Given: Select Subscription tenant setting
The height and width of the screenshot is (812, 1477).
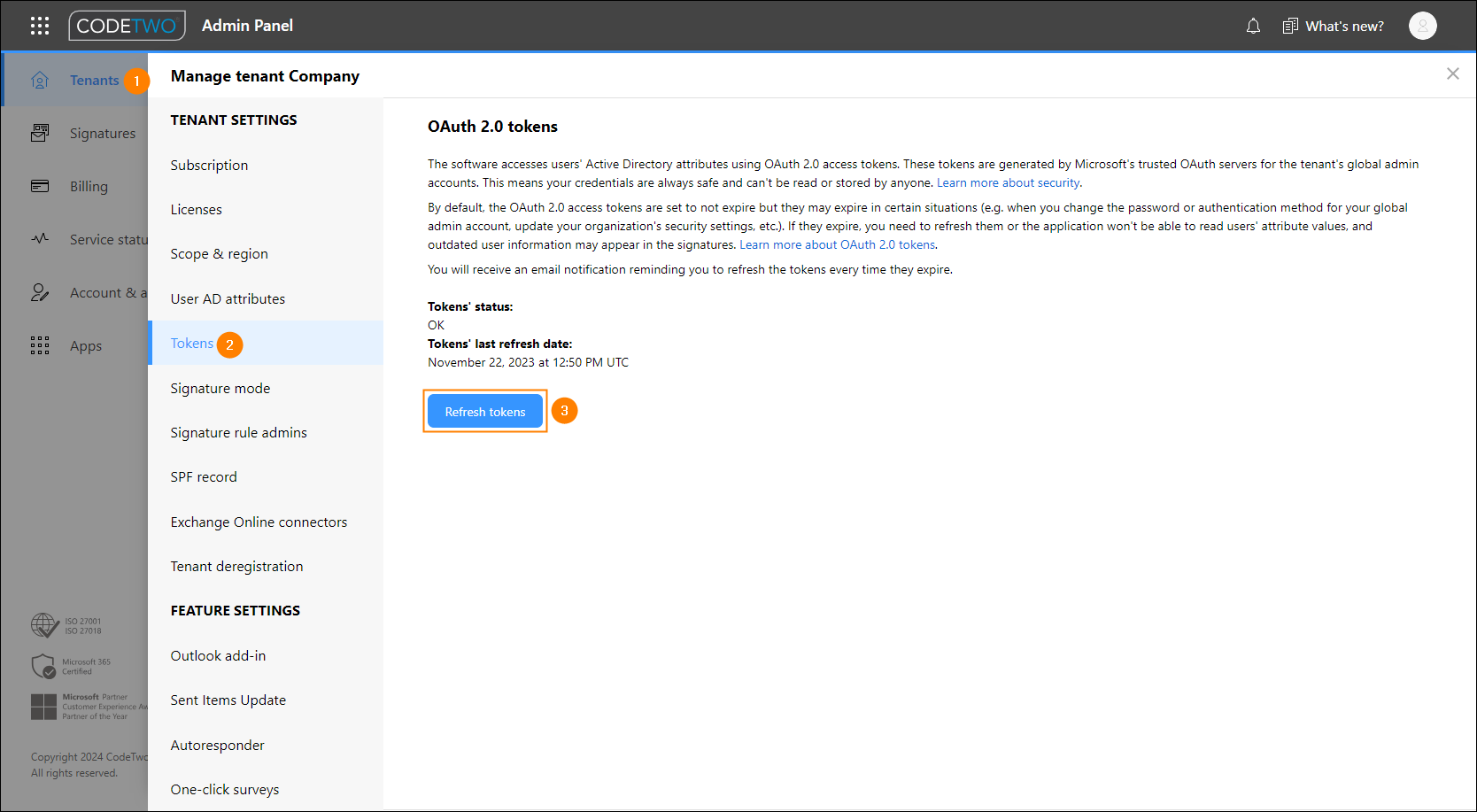Looking at the screenshot, I should pos(266,165).
